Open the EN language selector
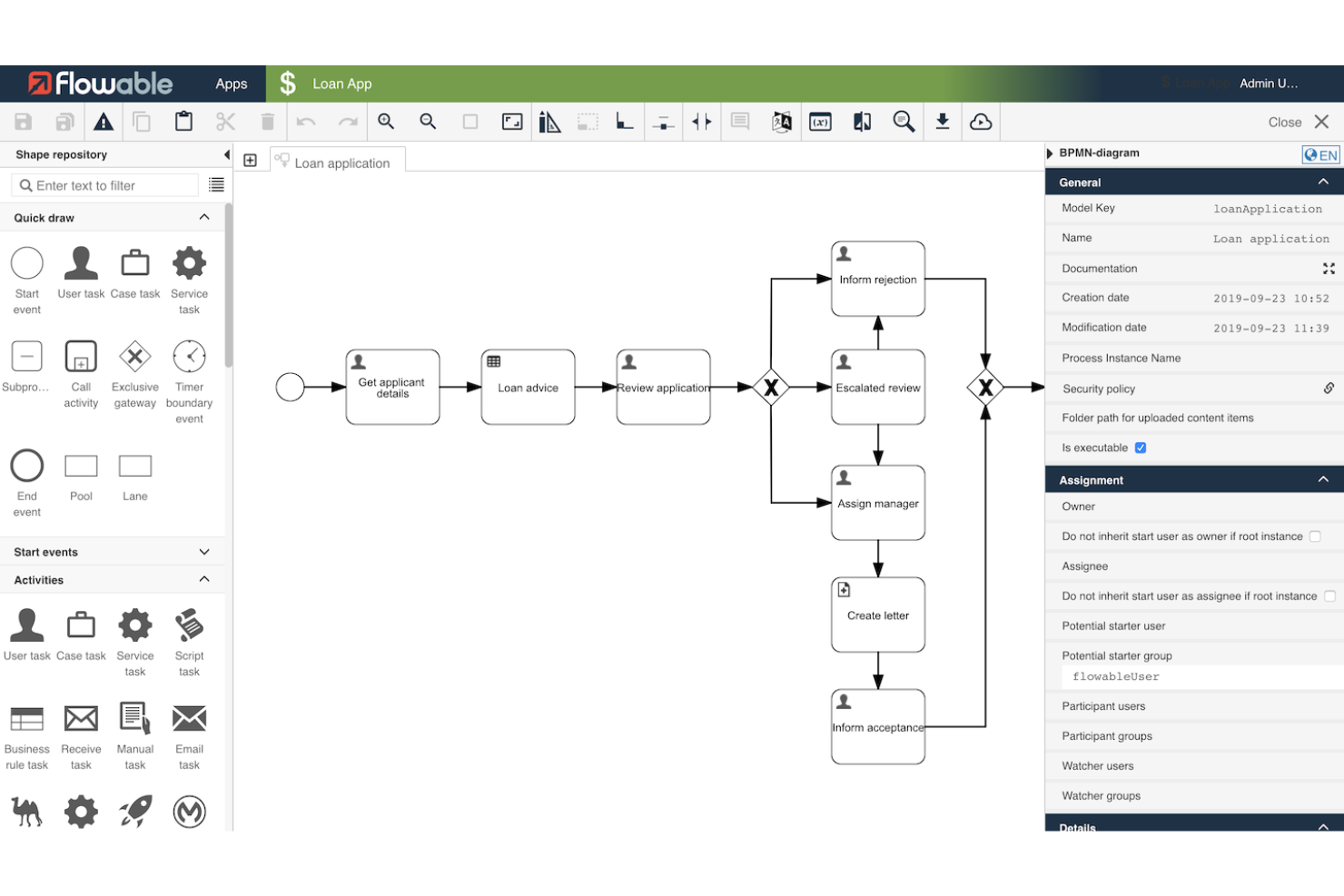Image resolution: width=1344 pixels, height=896 pixels. point(1320,154)
